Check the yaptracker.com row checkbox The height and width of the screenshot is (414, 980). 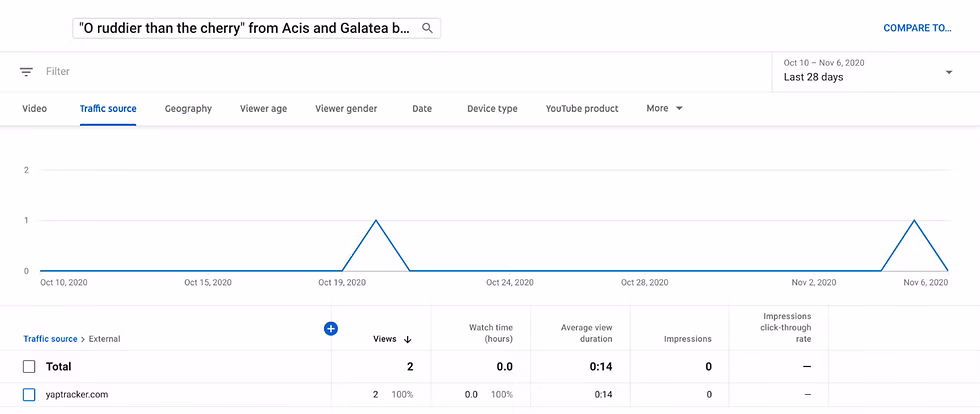[x=29, y=395]
